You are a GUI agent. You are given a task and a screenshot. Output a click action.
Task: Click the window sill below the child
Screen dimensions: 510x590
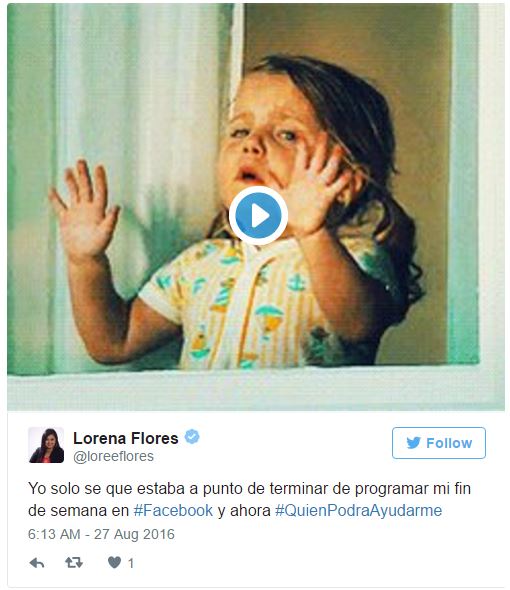pyautogui.click(x=256, y=389)
